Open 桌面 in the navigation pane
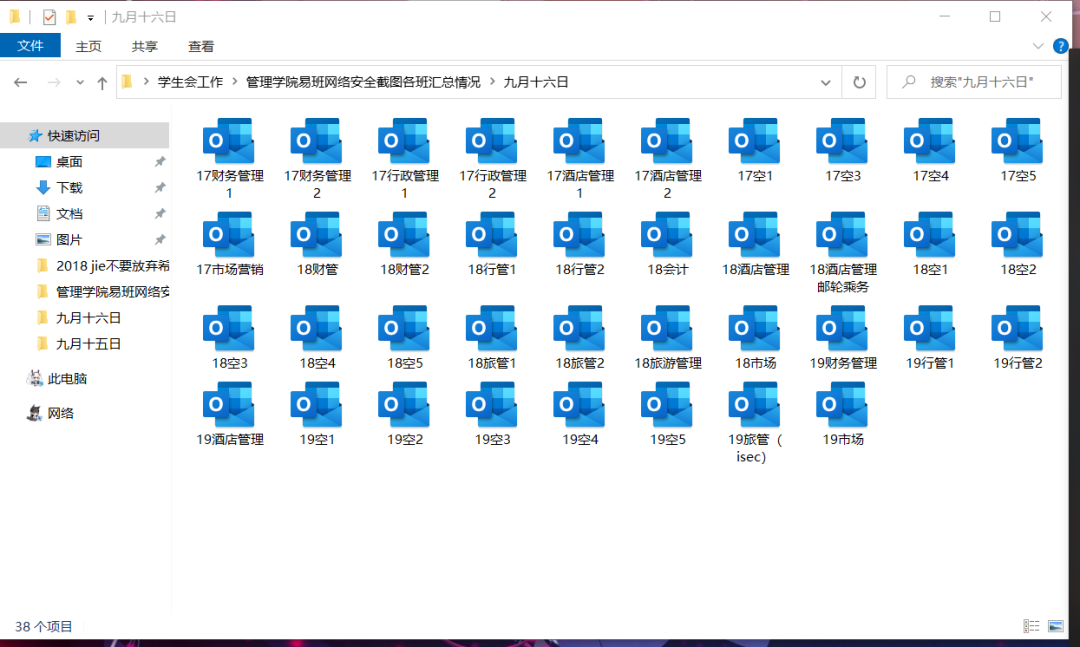 (x=69, y=162)
